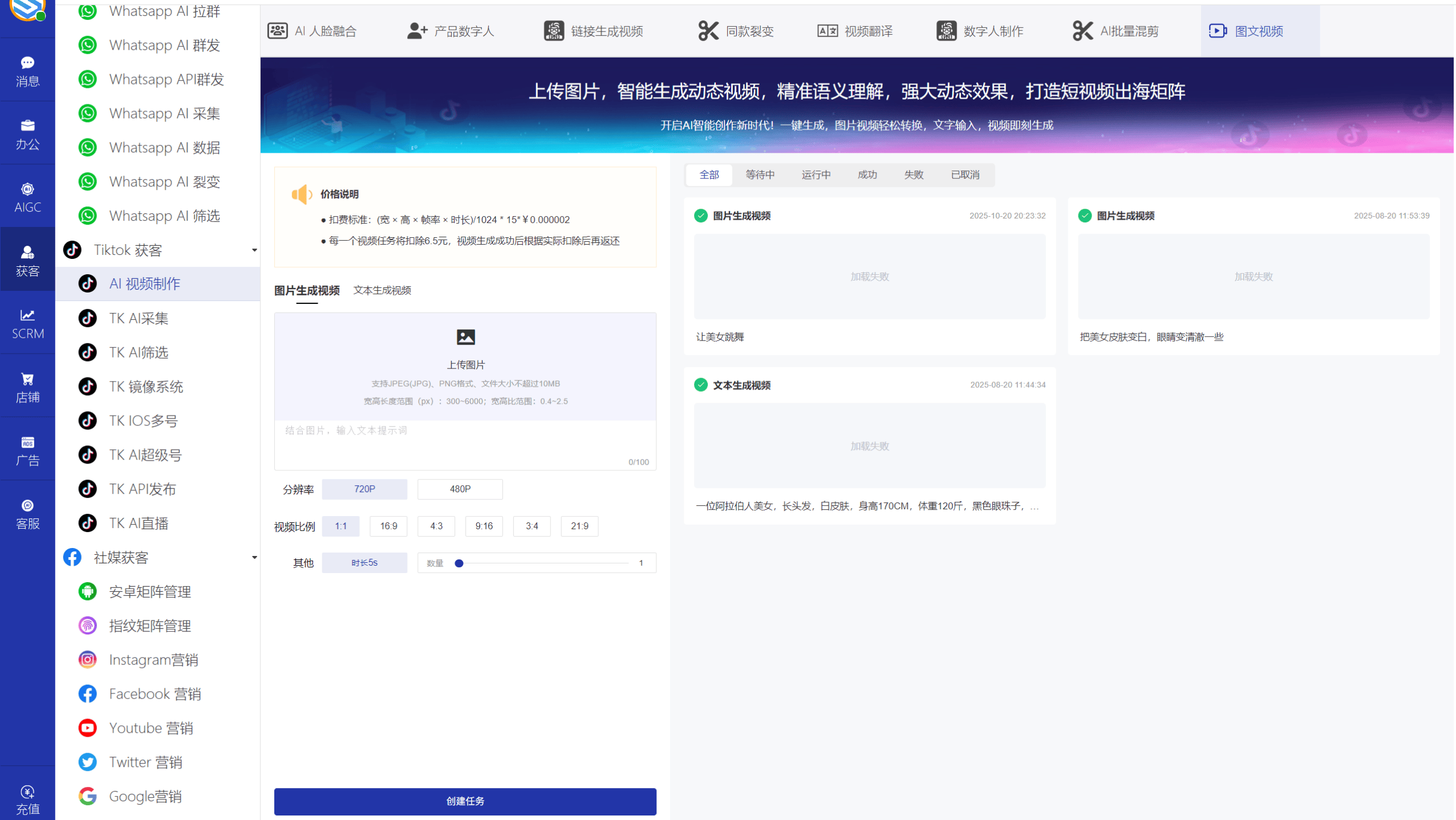Viewport: 1456px width, 820px height.
Task: Open the AIGC sidebar section
Action: click(x=27, y=196)
